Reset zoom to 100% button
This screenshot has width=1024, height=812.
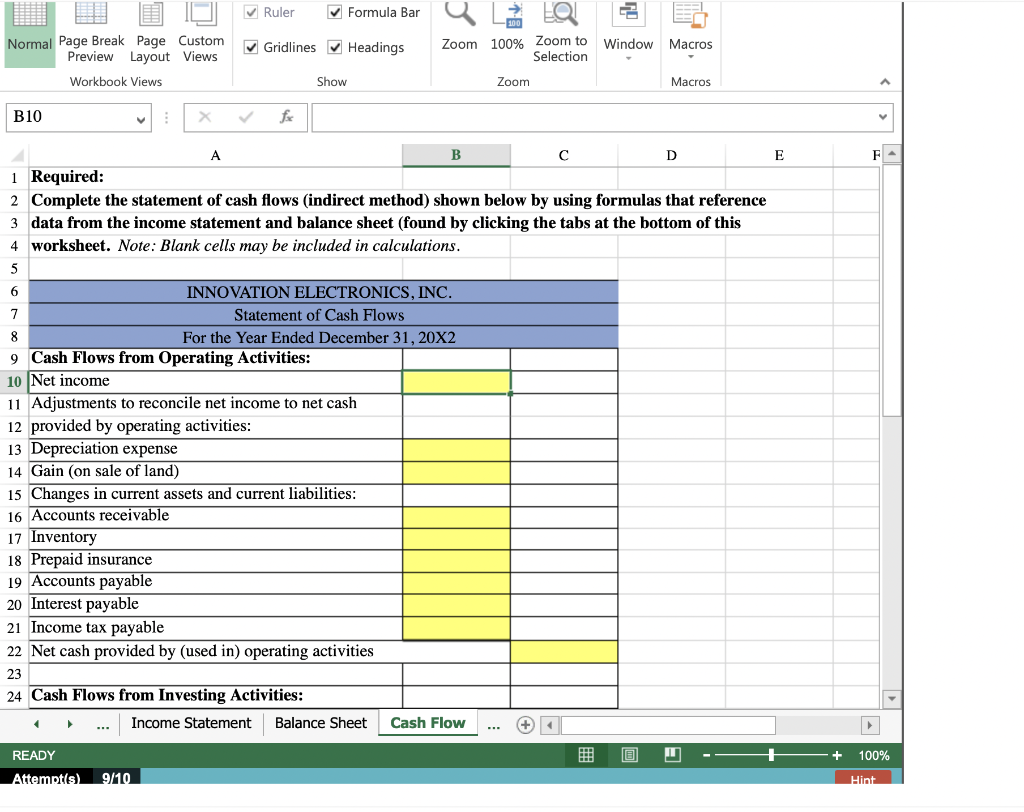click(x=507, y=27)
